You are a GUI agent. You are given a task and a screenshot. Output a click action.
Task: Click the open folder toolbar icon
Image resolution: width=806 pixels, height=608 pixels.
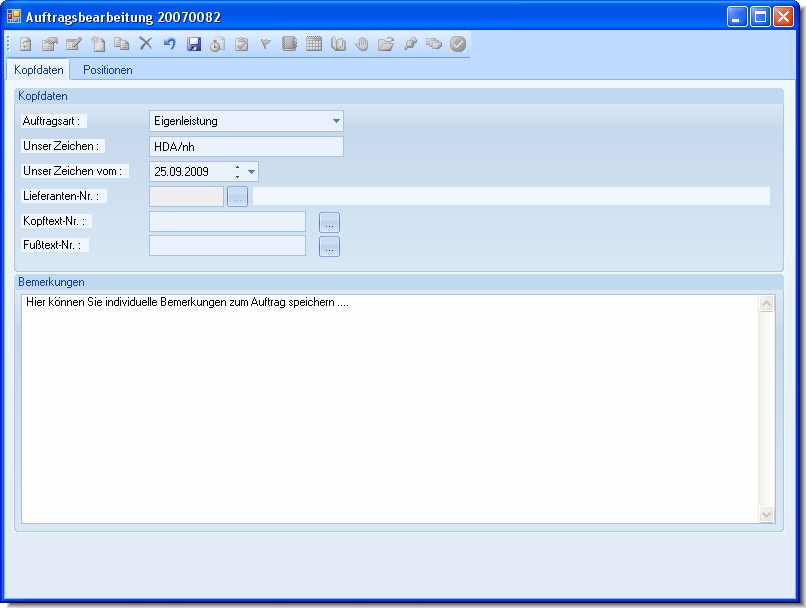(386, 44)
